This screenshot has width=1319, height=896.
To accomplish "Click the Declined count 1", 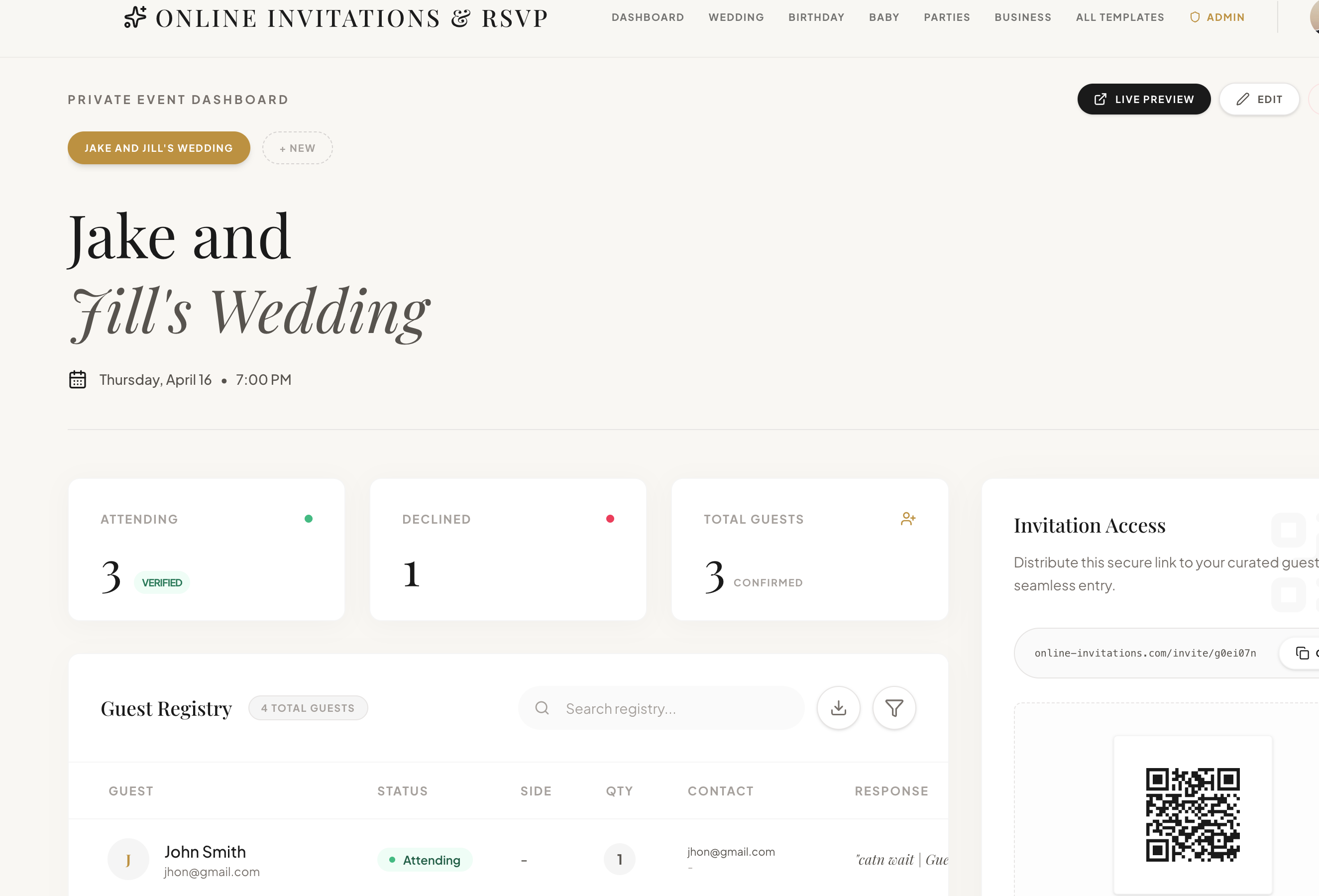I will 412,574.
